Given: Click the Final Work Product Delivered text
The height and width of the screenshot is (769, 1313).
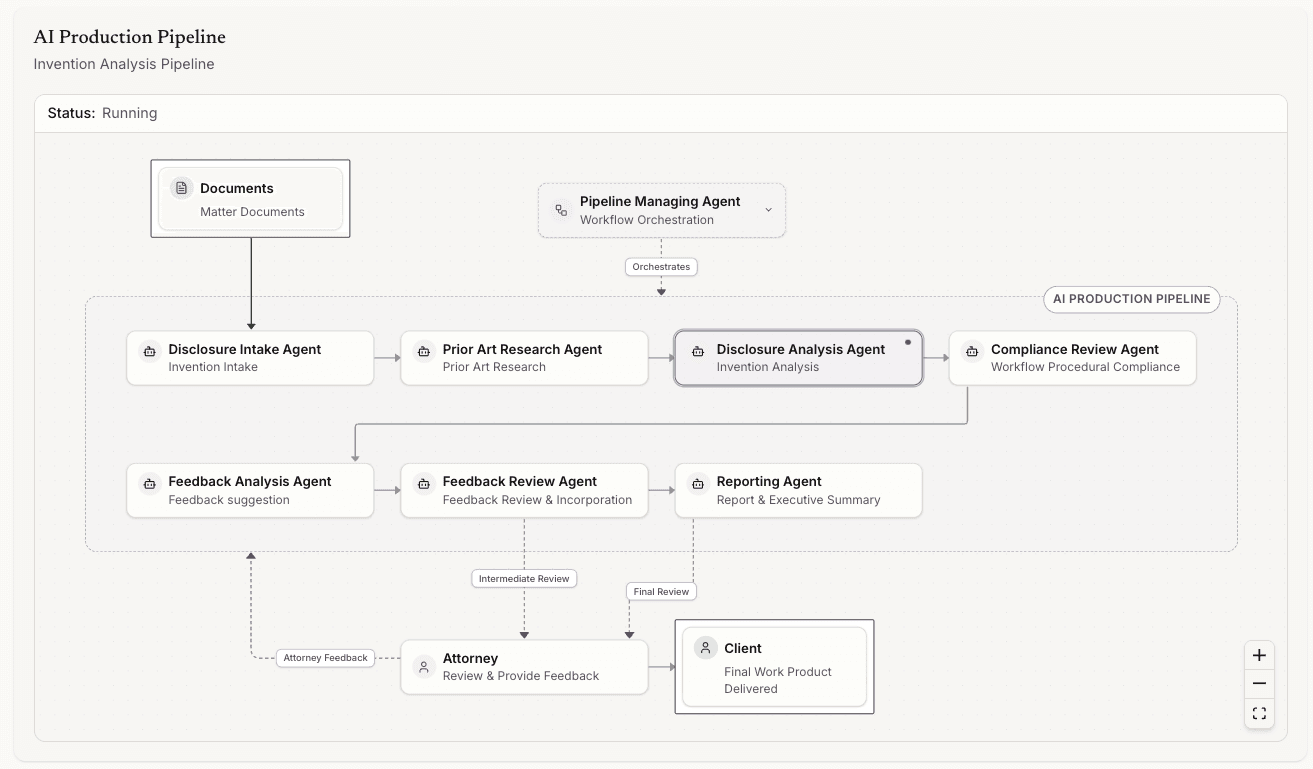Looking at the screenshot, I should point(778,680).
